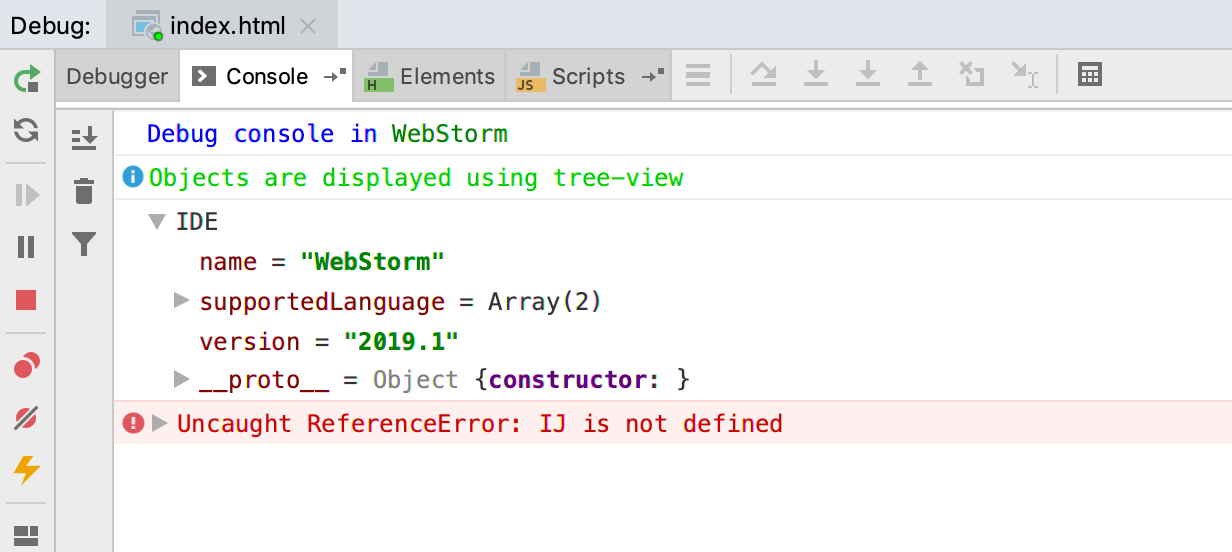This screenshot has width=1232, height=552.
Task: Expand the Uncaught ReferenceError stack trace
Action: point(160,424)
